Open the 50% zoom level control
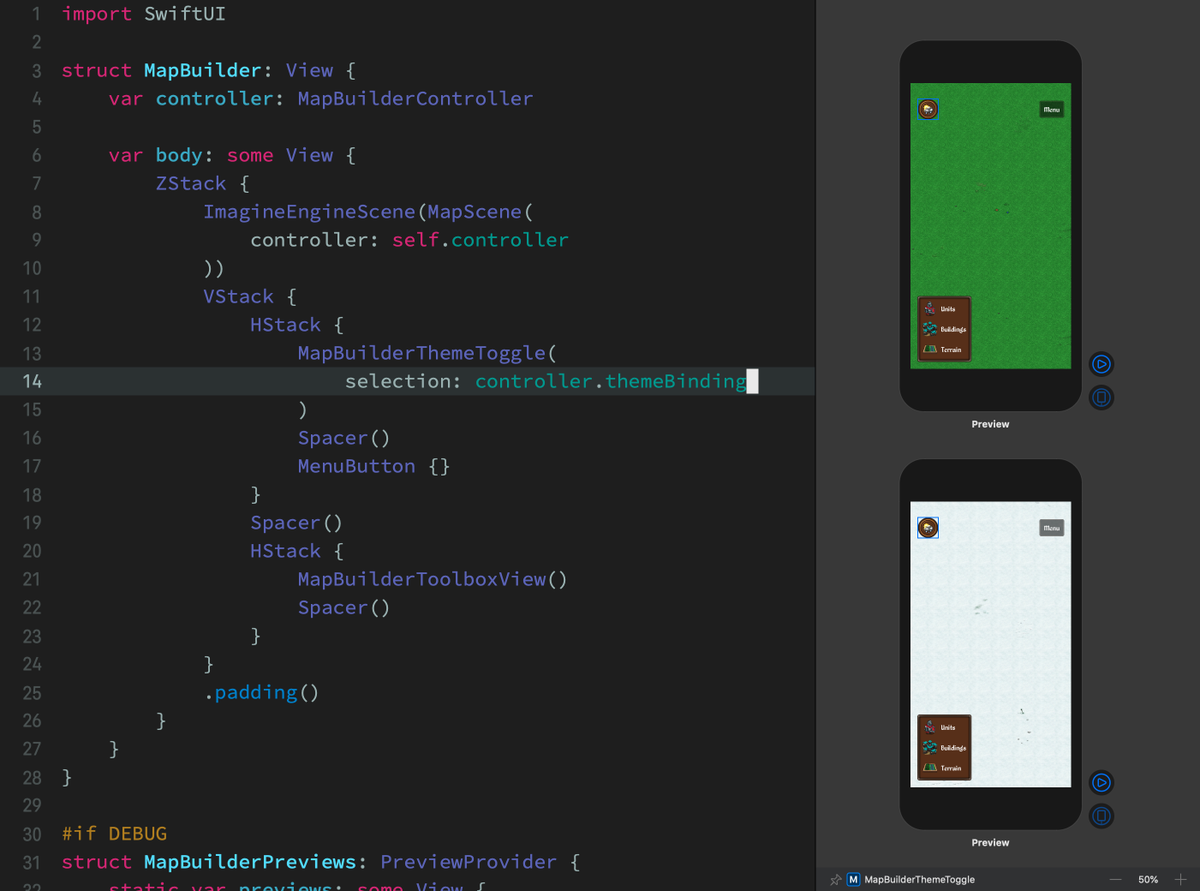 point(1148,880)
